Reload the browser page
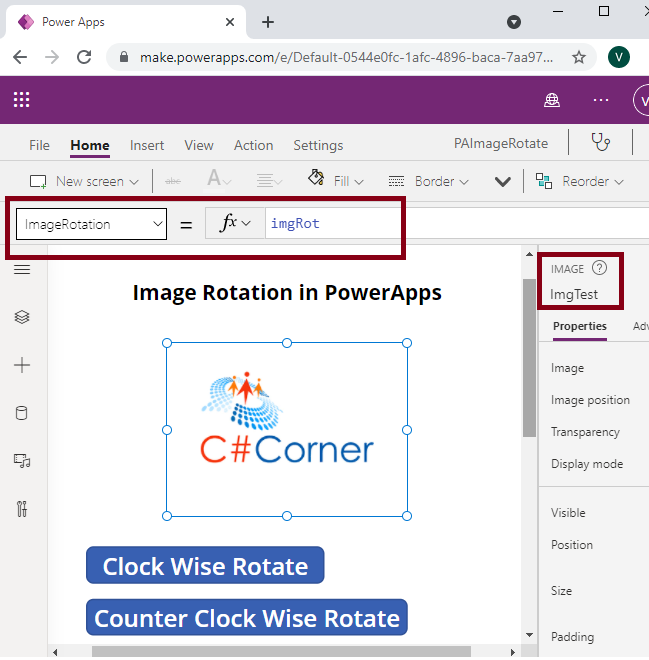 (x=84, y=57)
